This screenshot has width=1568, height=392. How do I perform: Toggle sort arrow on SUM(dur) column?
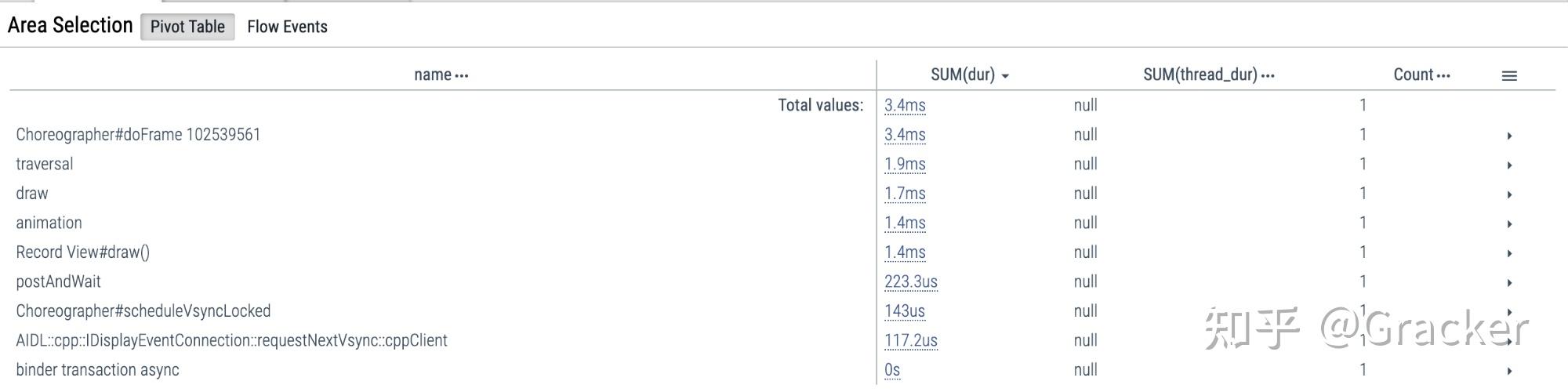tap(1005, 76)
